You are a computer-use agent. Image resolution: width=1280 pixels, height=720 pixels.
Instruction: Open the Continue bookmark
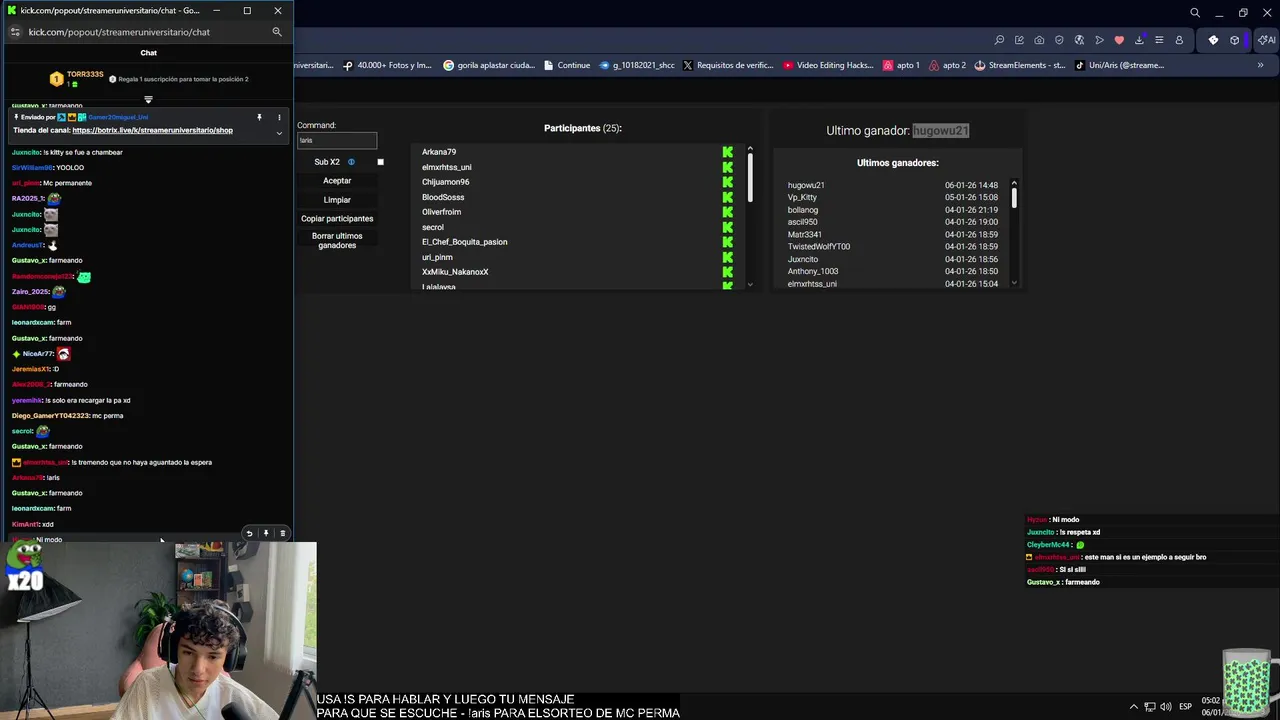[567, 65]
